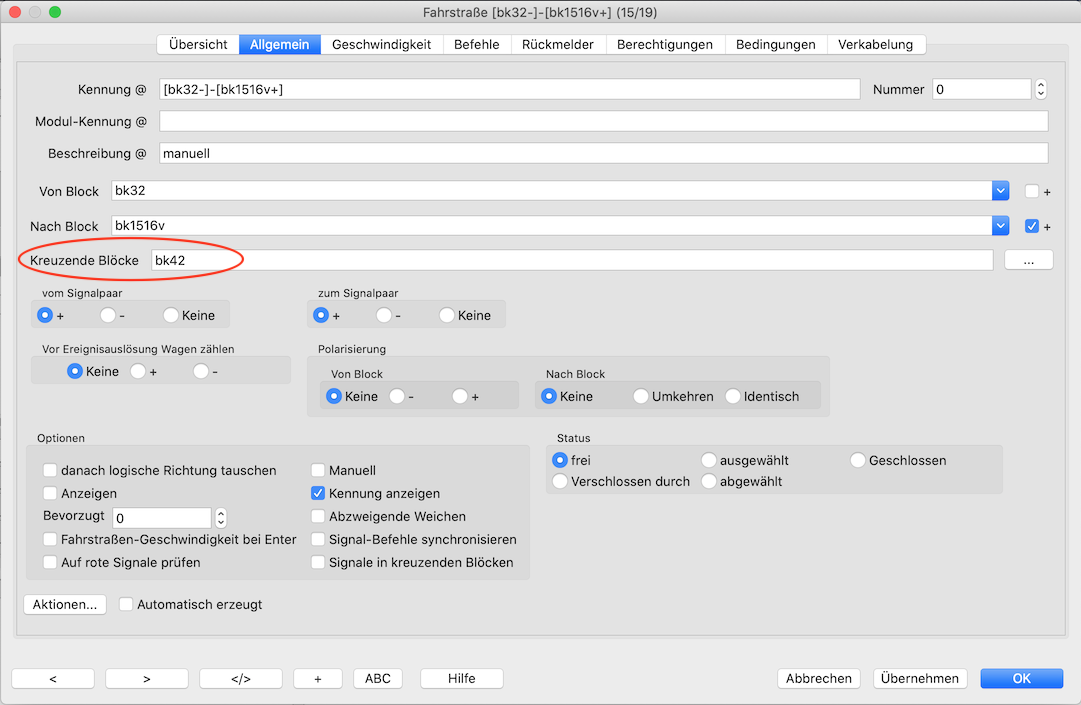This screenshot has width=1081, height=705.
Task: Click the </> XML button
Action: [x=240, y=678]
